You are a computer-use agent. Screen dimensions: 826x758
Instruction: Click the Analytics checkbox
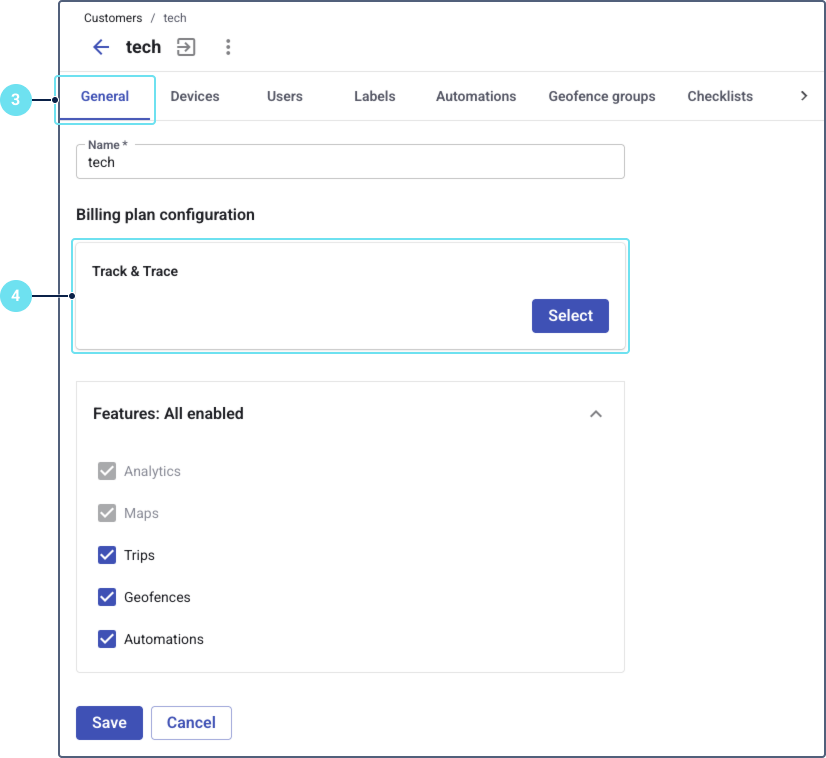pyautogui.click(x=107, y=471)
